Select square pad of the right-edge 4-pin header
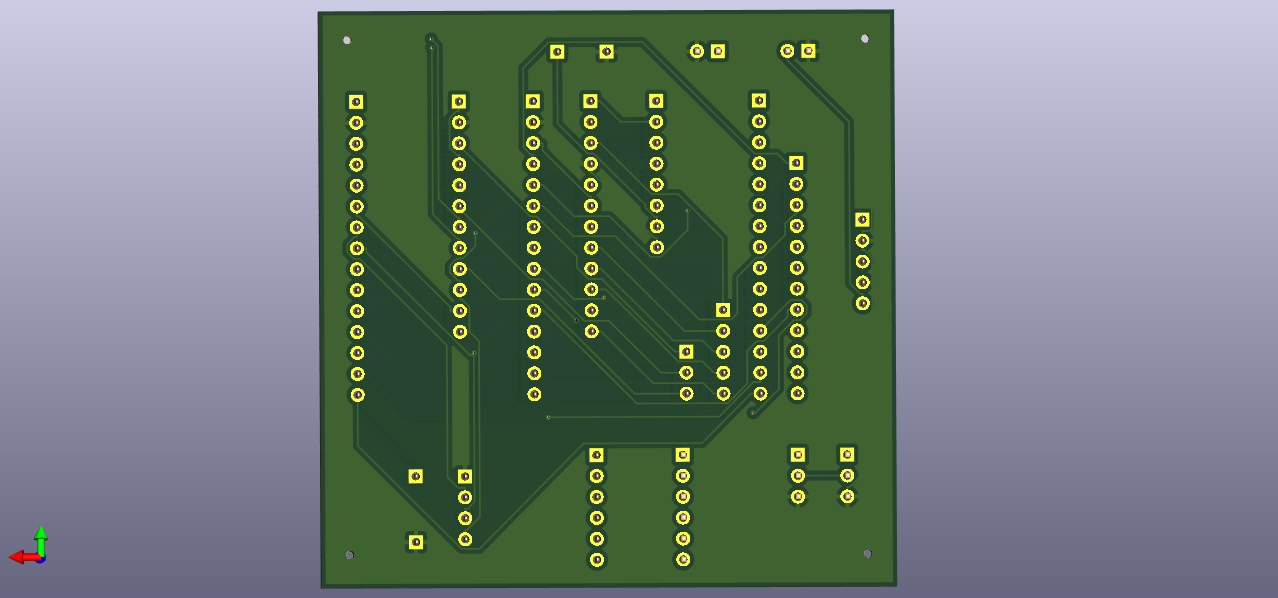Viewport: 1278px width, 598px height. (862, 220)
